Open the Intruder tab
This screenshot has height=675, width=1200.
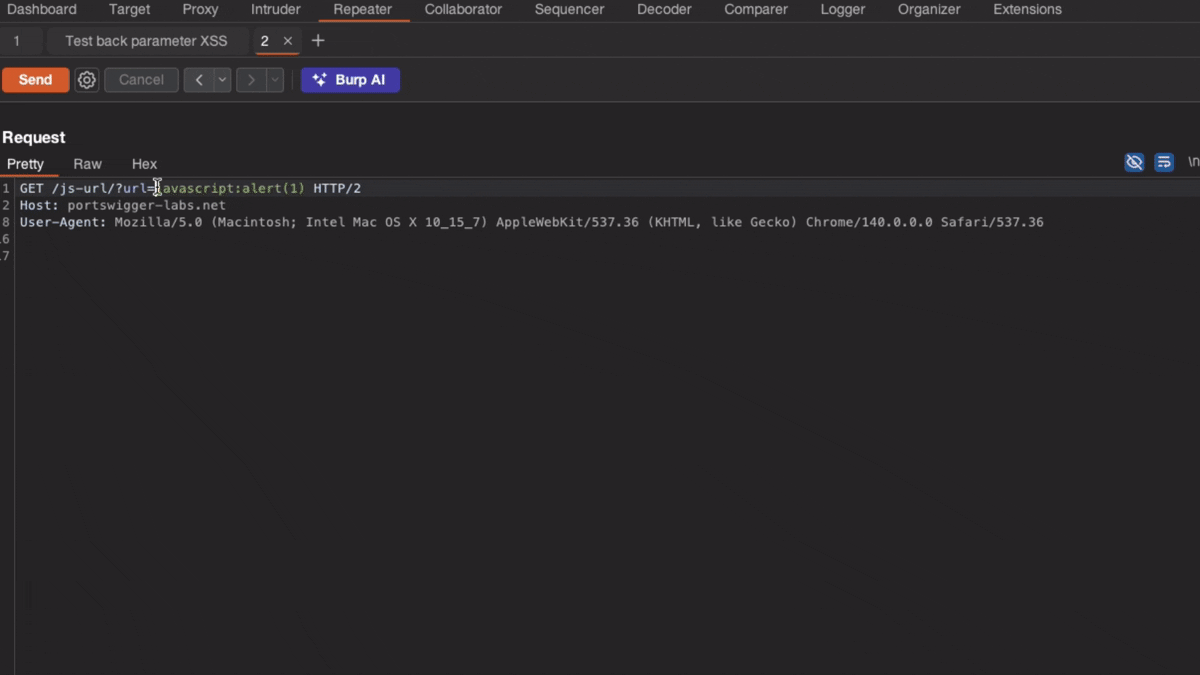click(x=276, y=10)
